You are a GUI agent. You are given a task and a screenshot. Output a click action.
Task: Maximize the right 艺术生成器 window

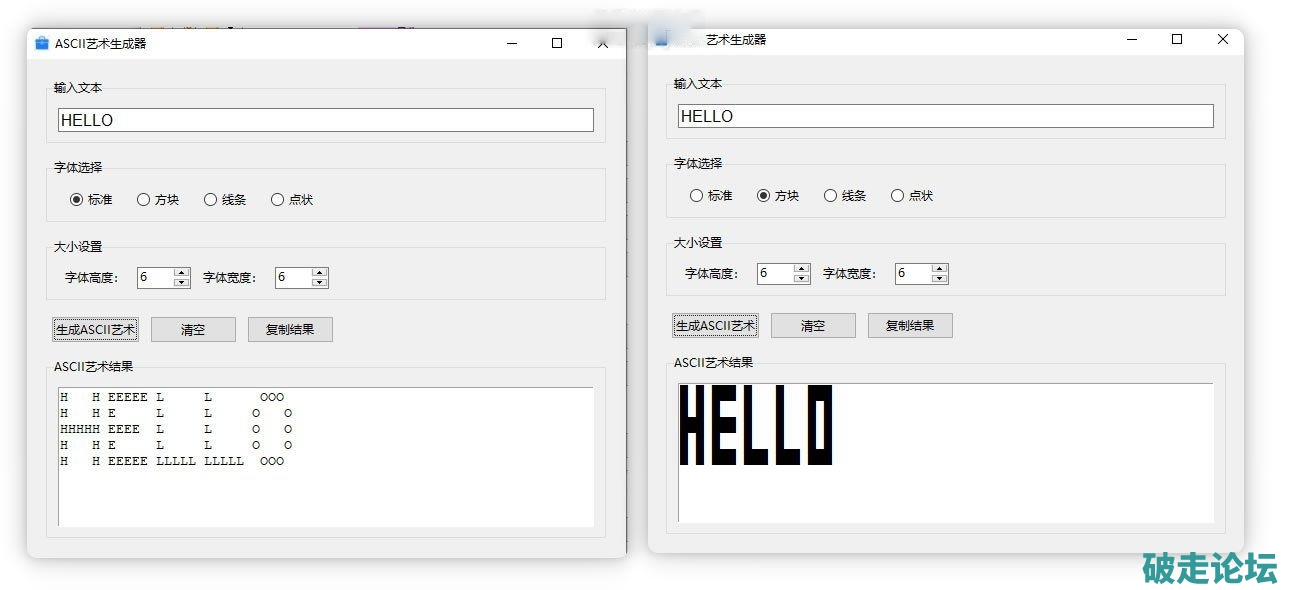pyautogui.click(x=1177, y=39)
